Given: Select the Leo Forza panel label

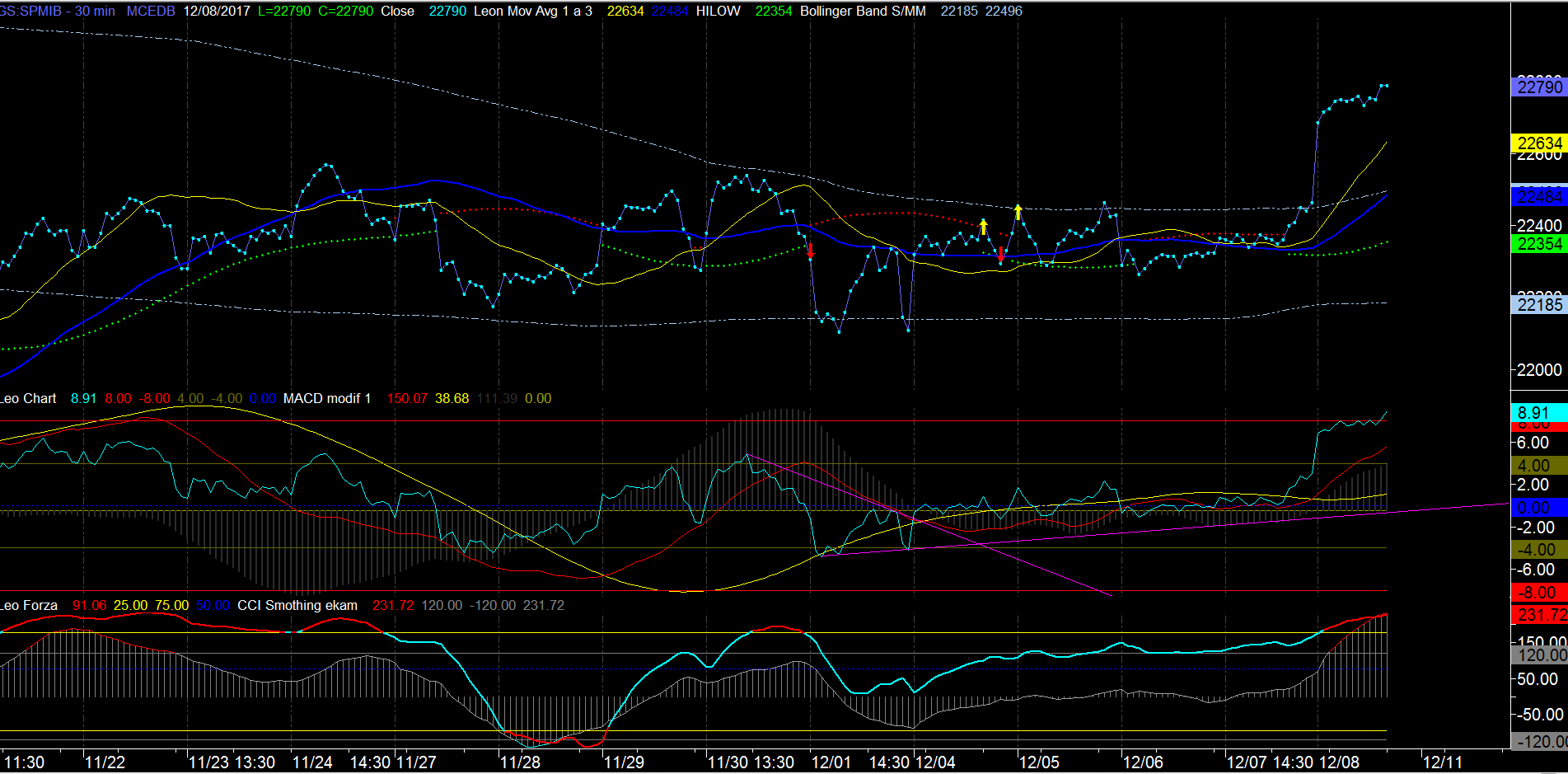Looking at the screenshot, I should [x=29, y=606].
